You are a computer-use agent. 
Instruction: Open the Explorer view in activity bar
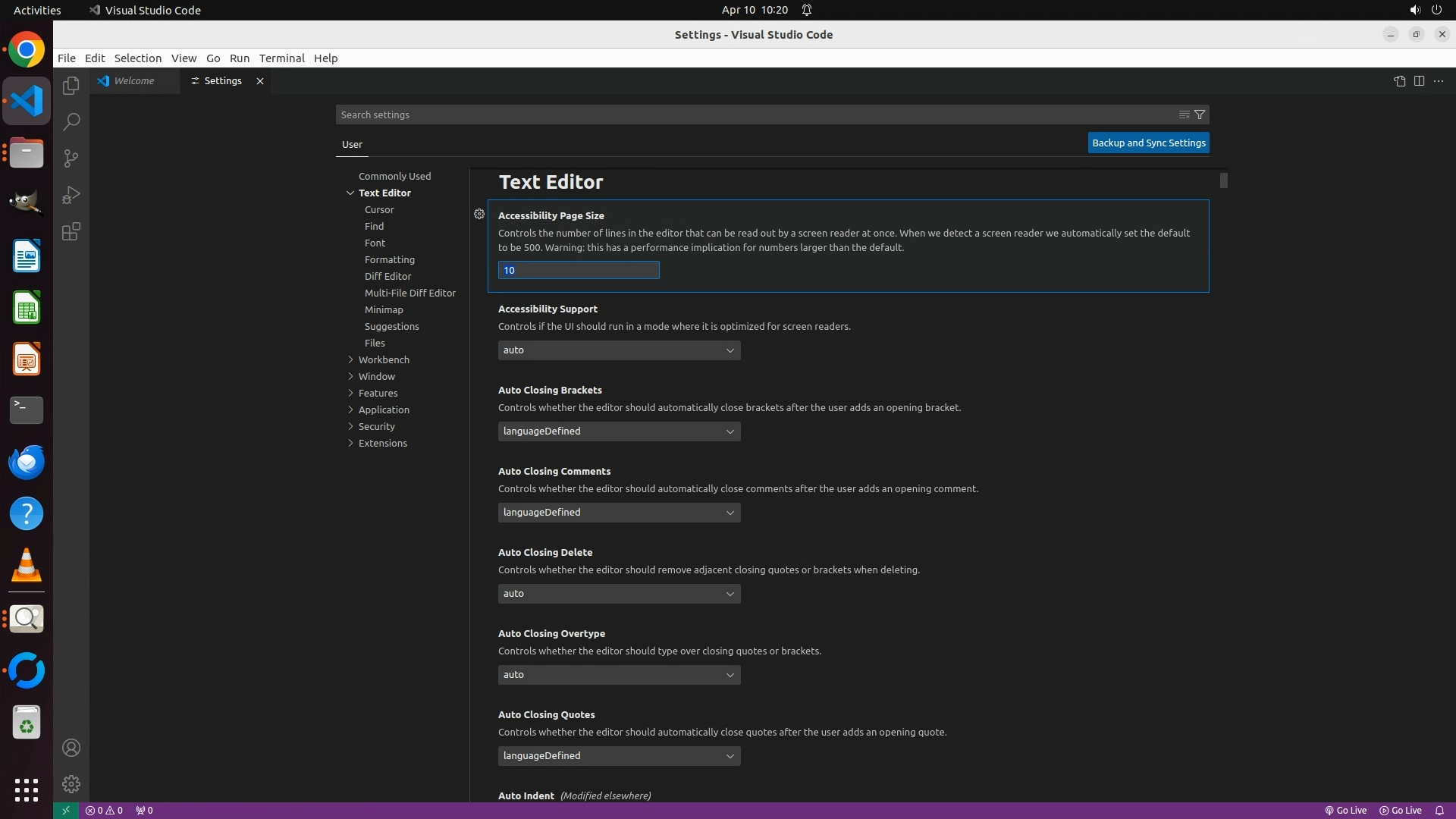click(x=71, y=86)
